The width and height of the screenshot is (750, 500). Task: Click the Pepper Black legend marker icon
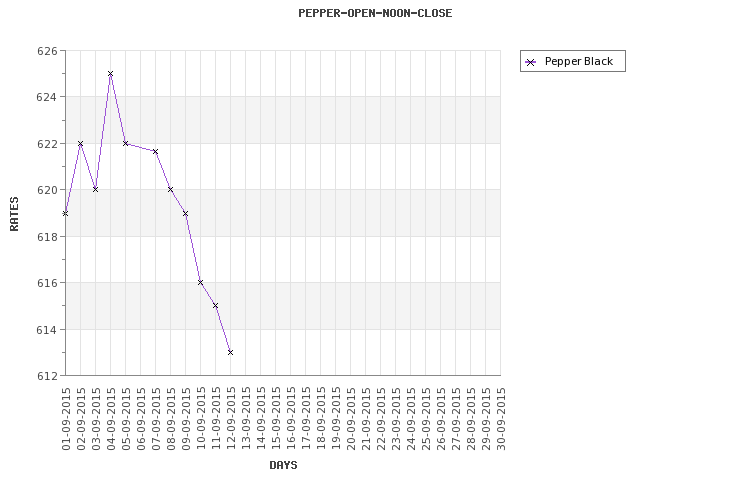pos(531,62)
